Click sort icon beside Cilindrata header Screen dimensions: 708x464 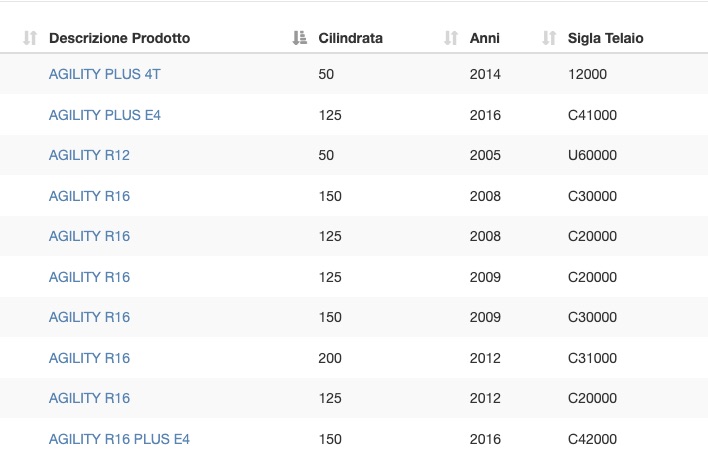pos(299,38)
